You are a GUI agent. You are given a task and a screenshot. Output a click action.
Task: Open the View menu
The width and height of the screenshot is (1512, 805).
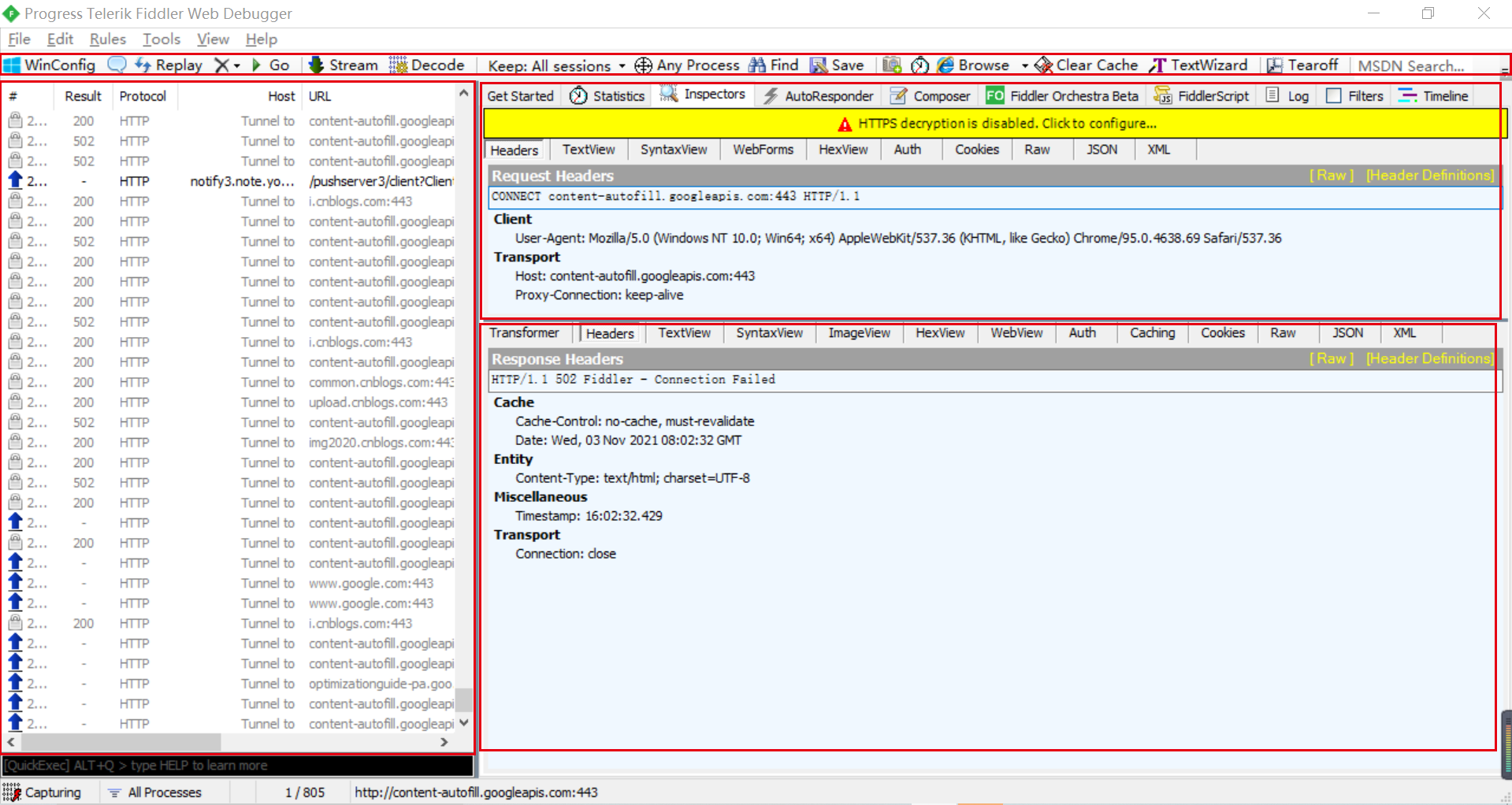[x=213, y=39]
